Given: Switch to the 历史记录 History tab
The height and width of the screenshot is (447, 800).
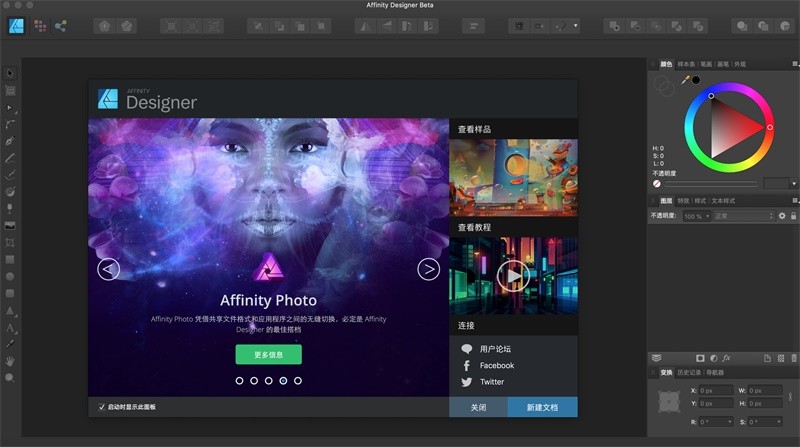Looking at the screenshot, I should coord(689,372).
